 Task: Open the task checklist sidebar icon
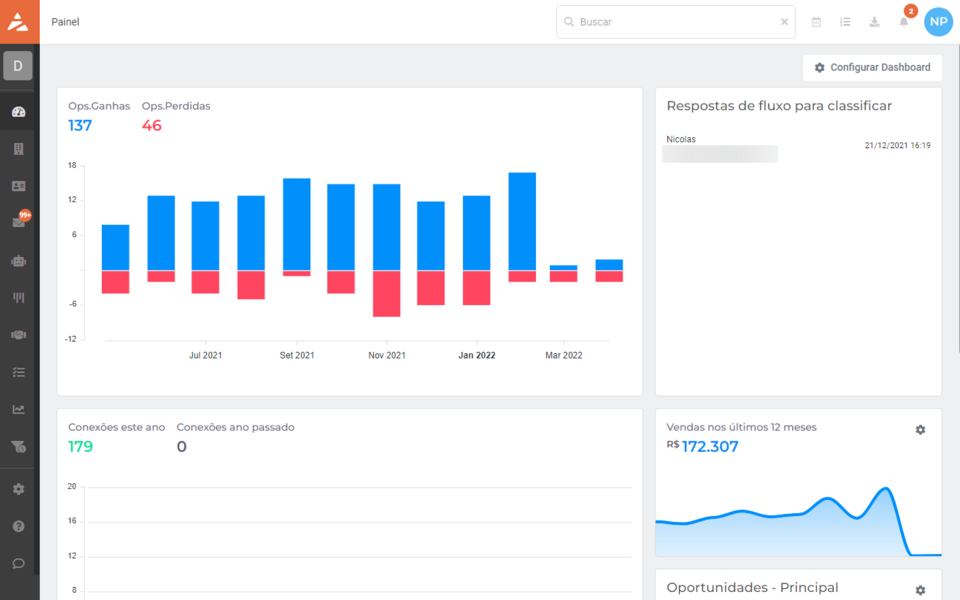point(18,372)
